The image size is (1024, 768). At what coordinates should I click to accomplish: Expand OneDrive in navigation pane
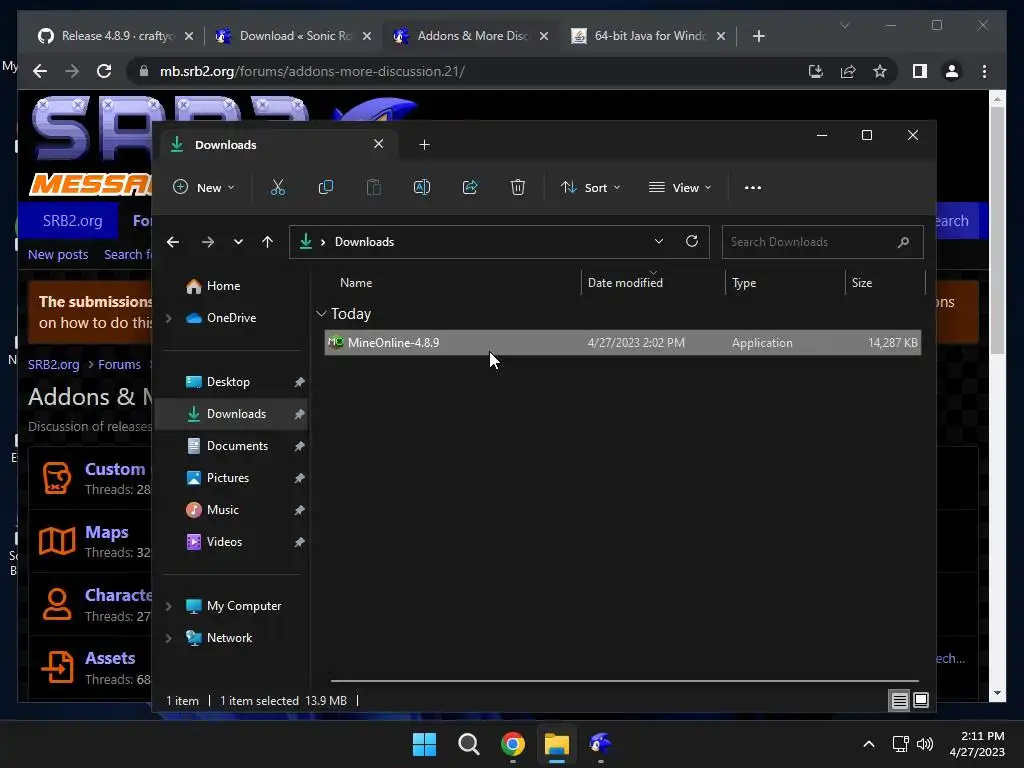[168, 318]
